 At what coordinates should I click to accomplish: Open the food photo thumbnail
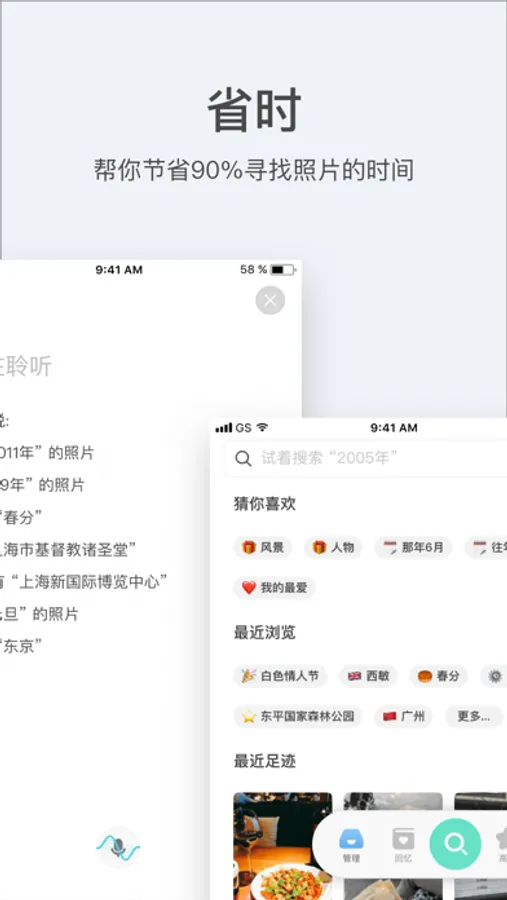282,846
